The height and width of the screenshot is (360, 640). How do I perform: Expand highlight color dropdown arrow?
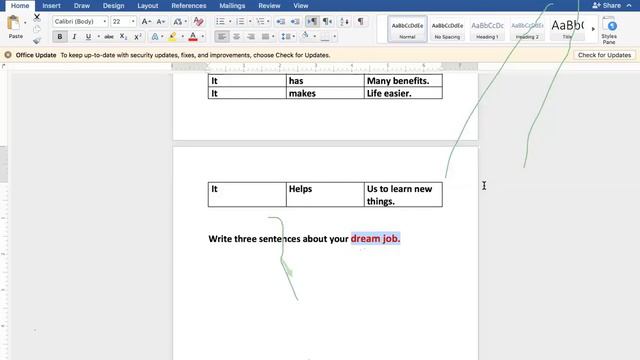click(182, 37)
